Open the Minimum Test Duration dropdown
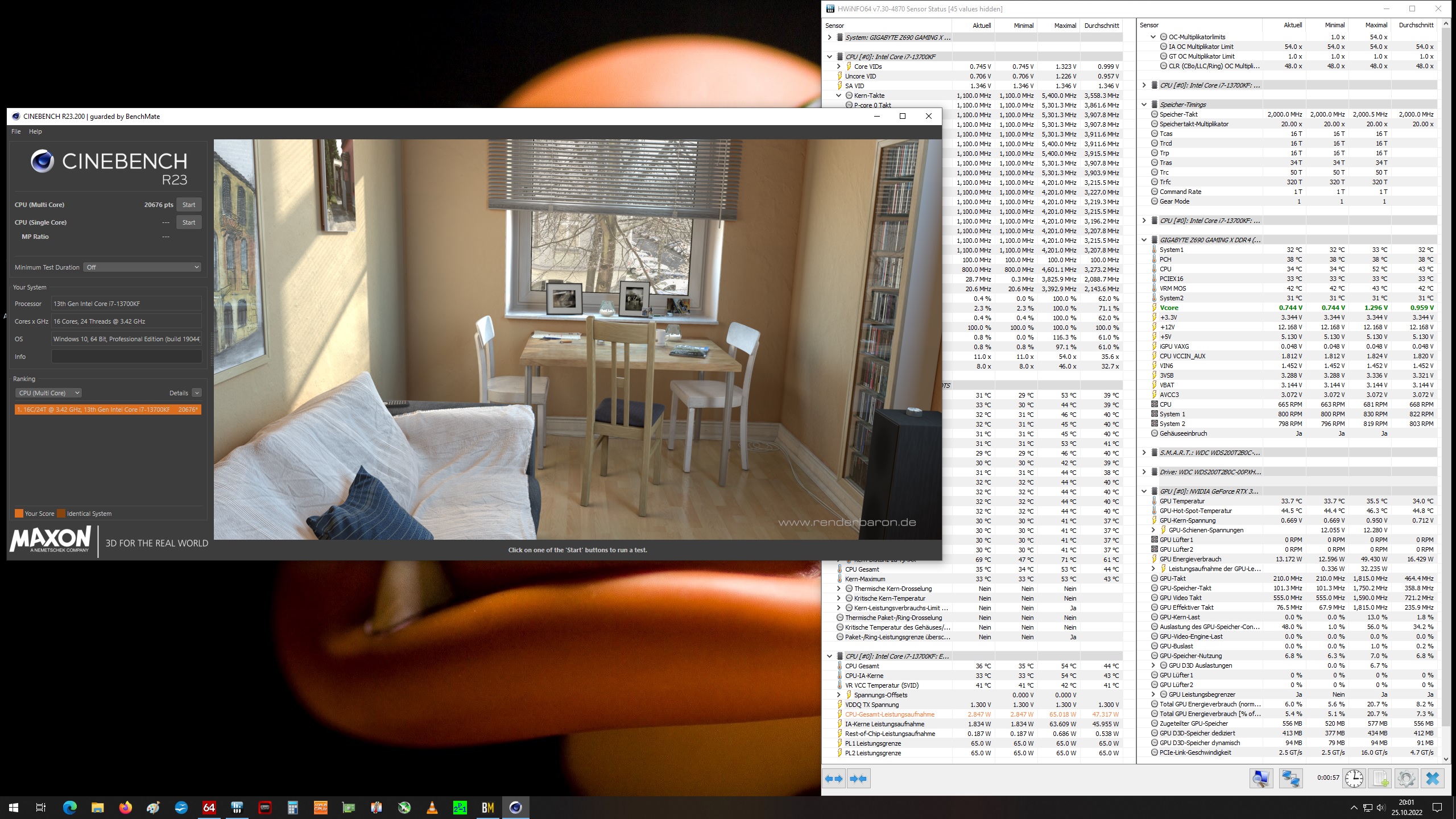The width and height of the screenshot is (1456, 819). pos(142,267)
